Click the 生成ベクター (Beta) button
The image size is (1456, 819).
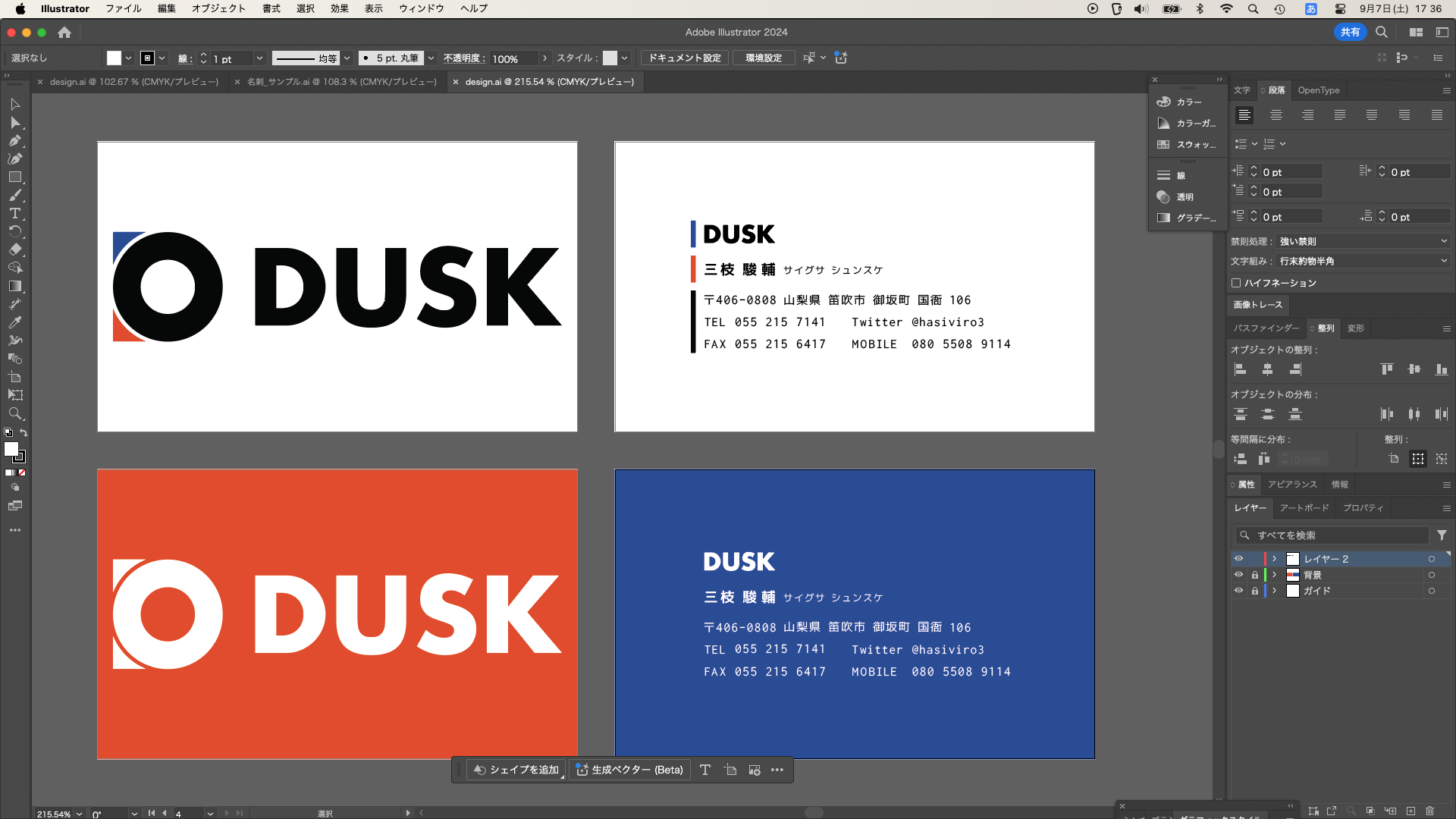coord(629,770)
